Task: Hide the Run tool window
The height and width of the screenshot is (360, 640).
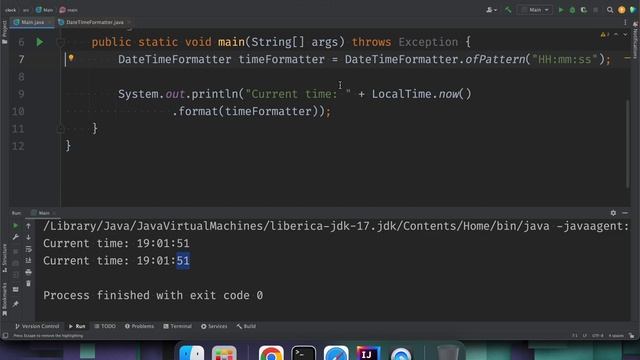Action: point(625,213)
